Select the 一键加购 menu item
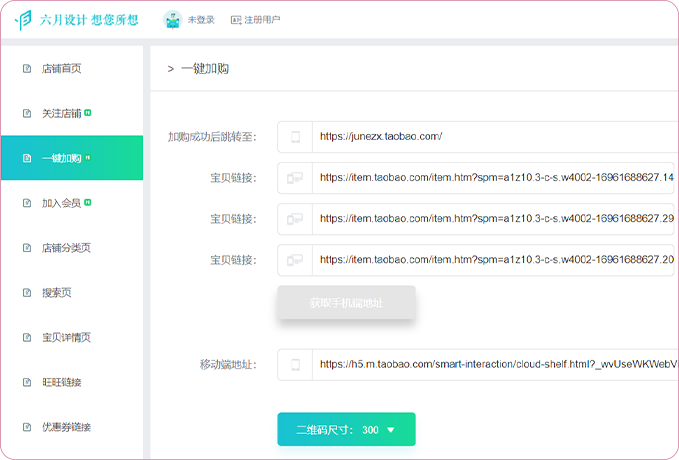This screenshot has height=460, width=679. click(x=72, y=158)
